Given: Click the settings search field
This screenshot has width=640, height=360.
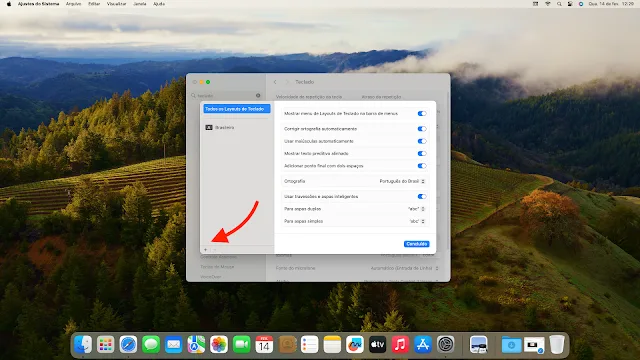Looking at the screenshot, I should (226, 96).
